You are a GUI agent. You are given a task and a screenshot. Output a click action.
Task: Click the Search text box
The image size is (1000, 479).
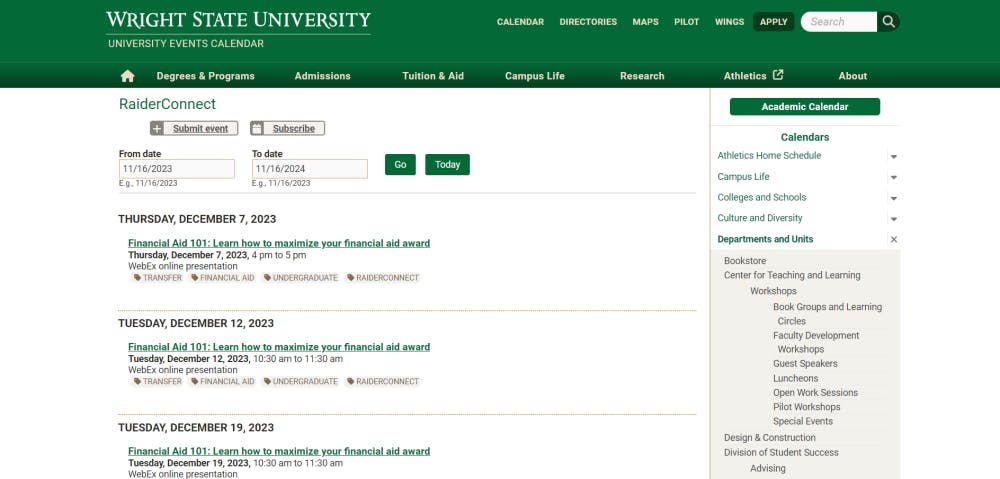[839, 22]
